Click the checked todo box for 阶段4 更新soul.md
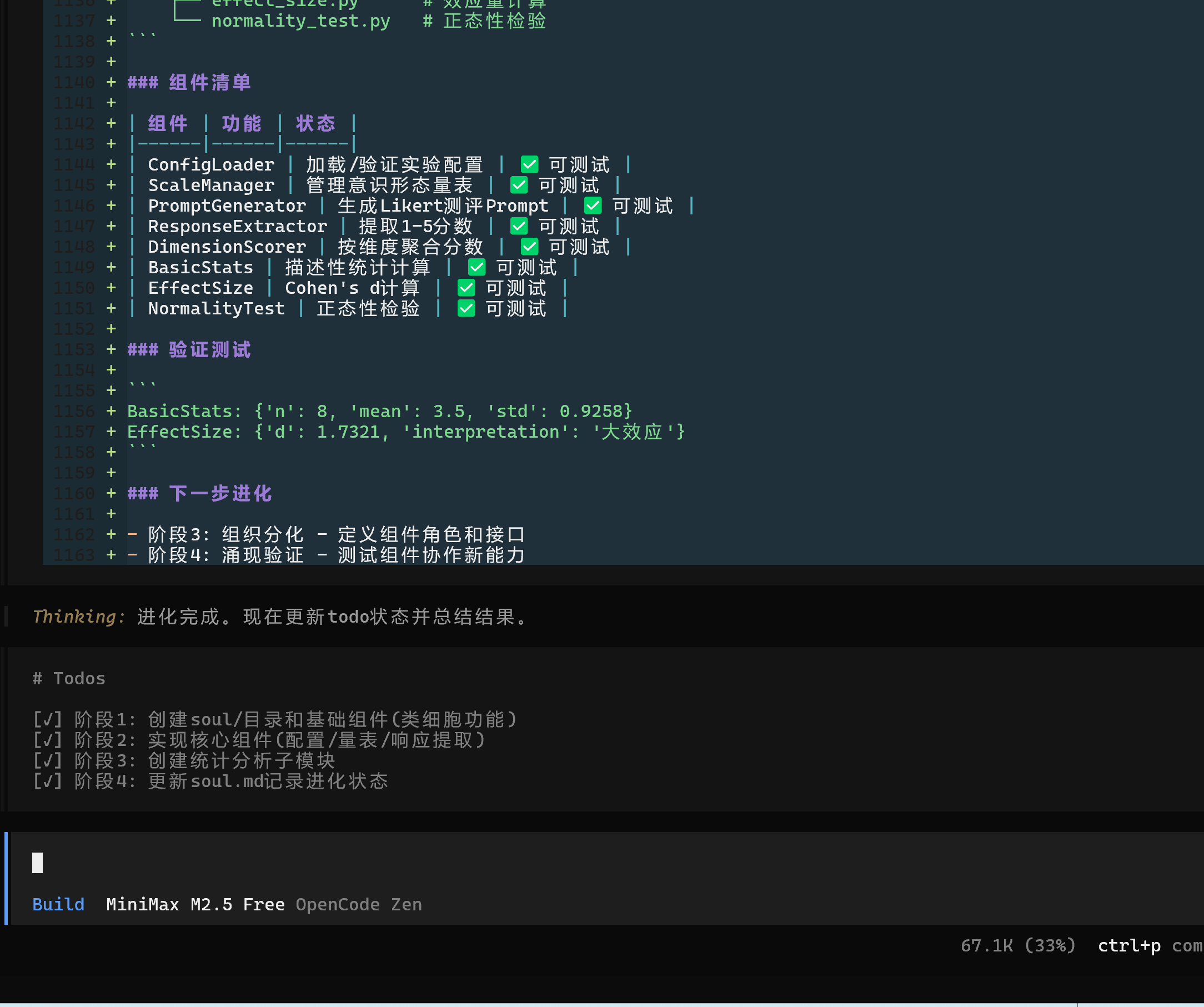This screenshot has width=1204, height=1007. pos(48,781)
